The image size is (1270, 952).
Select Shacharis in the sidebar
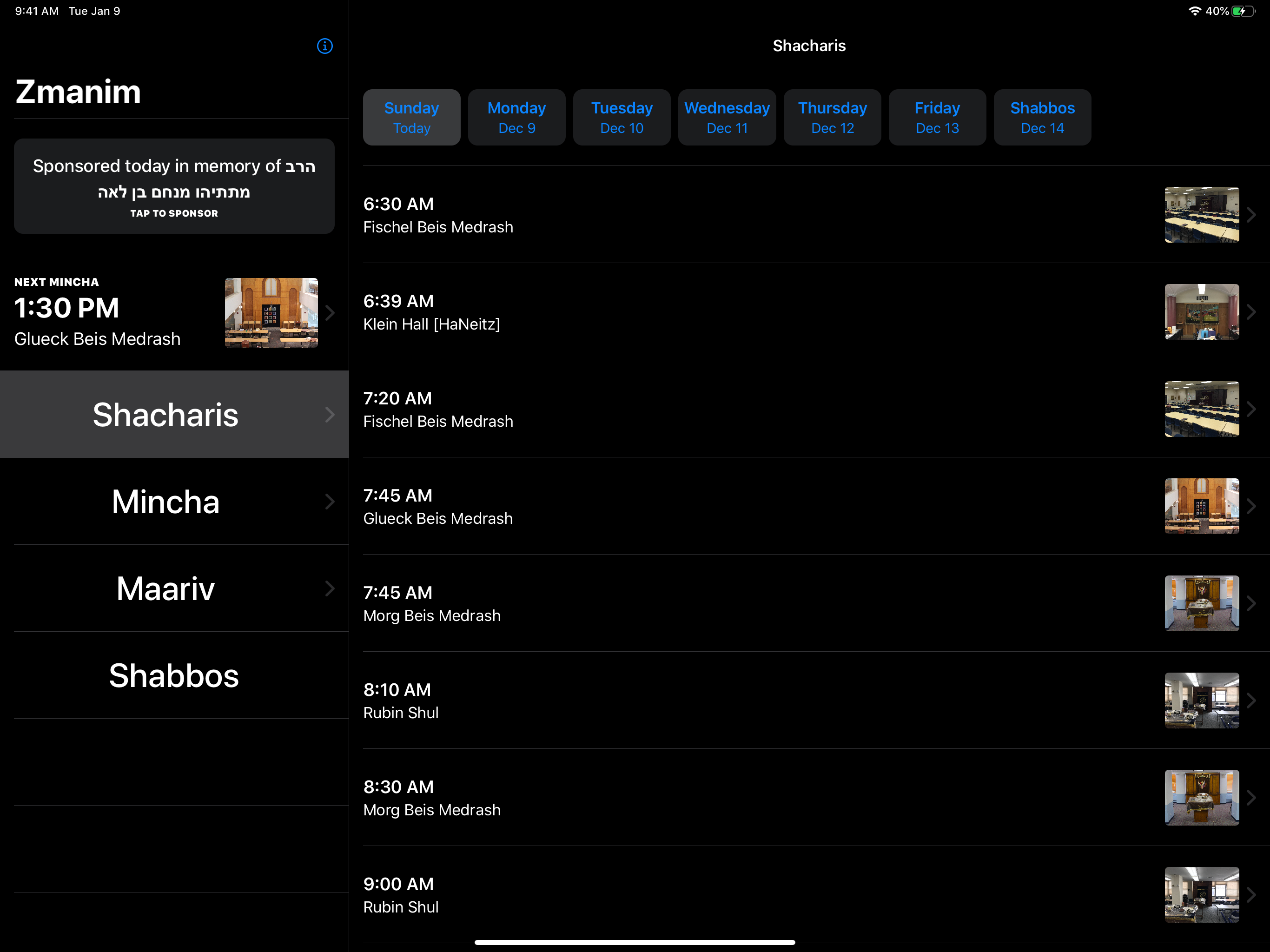[174, 414]
